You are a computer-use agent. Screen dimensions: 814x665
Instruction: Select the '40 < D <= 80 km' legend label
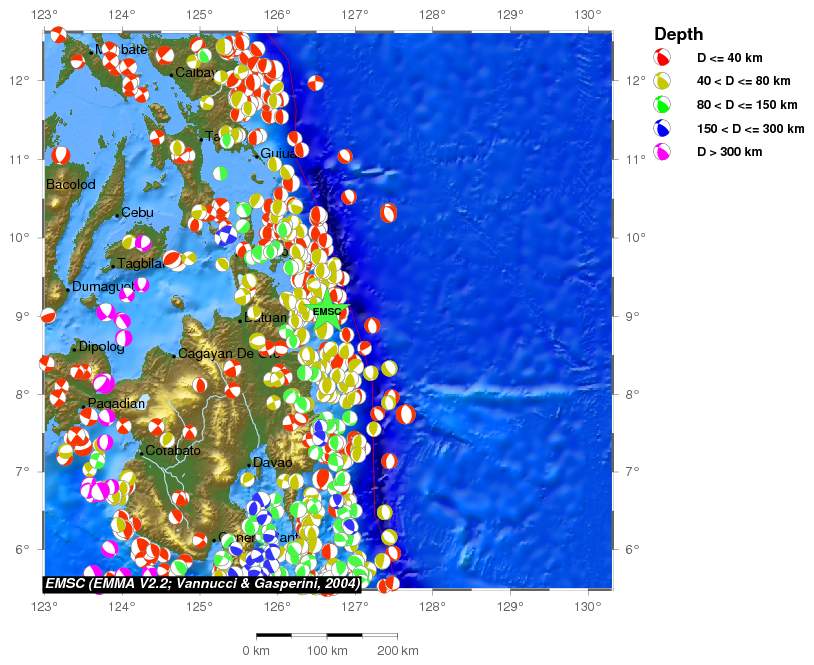(743, 81)
